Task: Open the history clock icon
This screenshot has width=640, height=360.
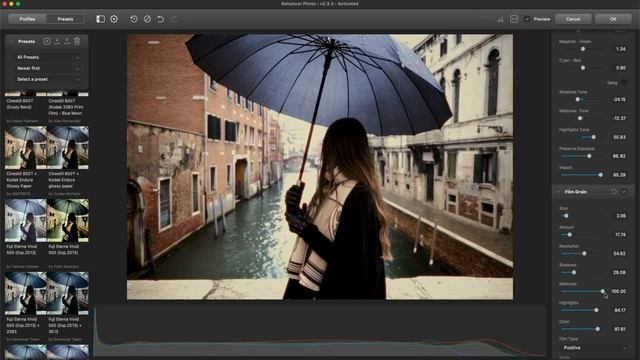Action: pos(134,19)
